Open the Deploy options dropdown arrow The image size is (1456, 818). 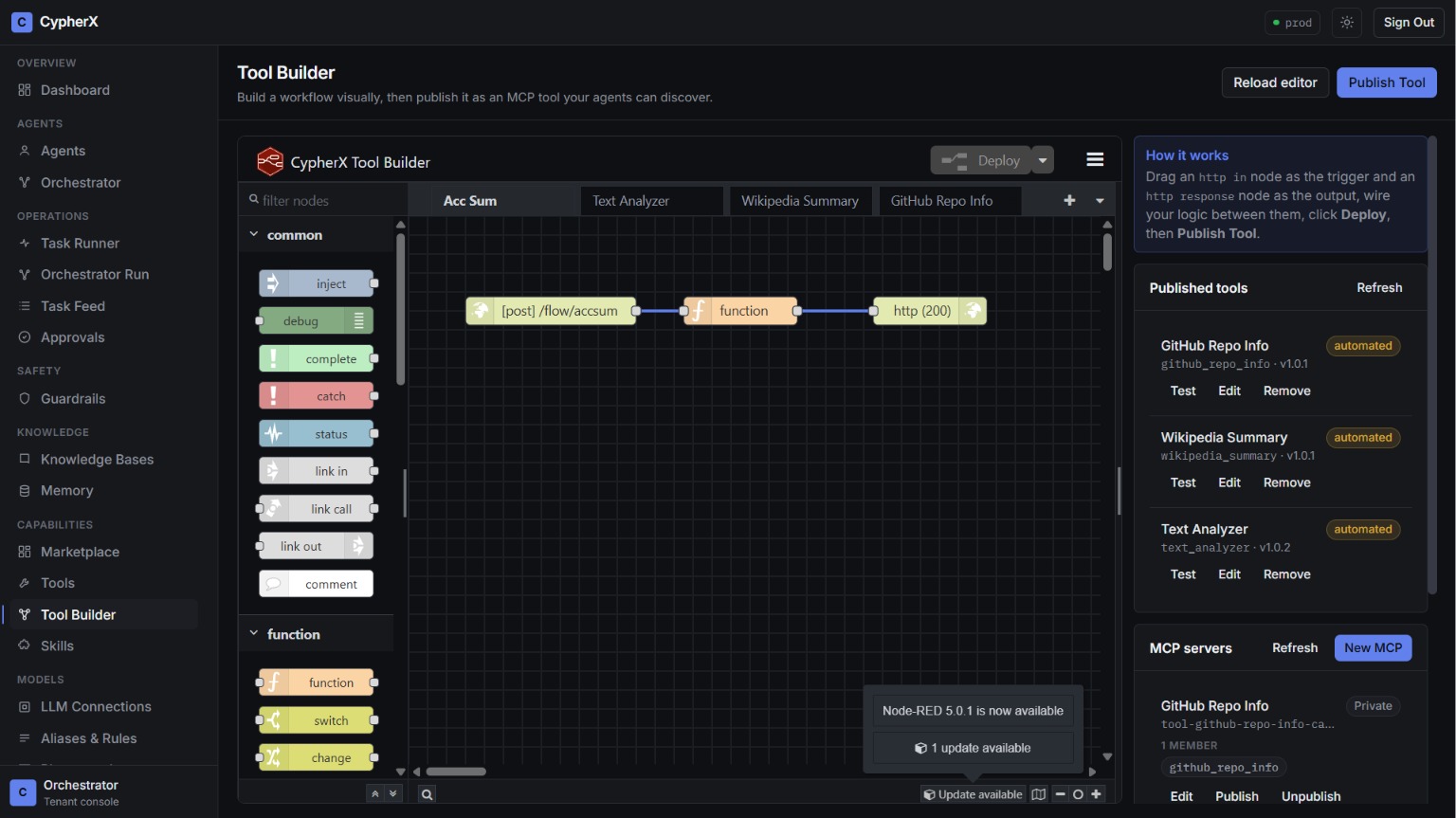1043,160
